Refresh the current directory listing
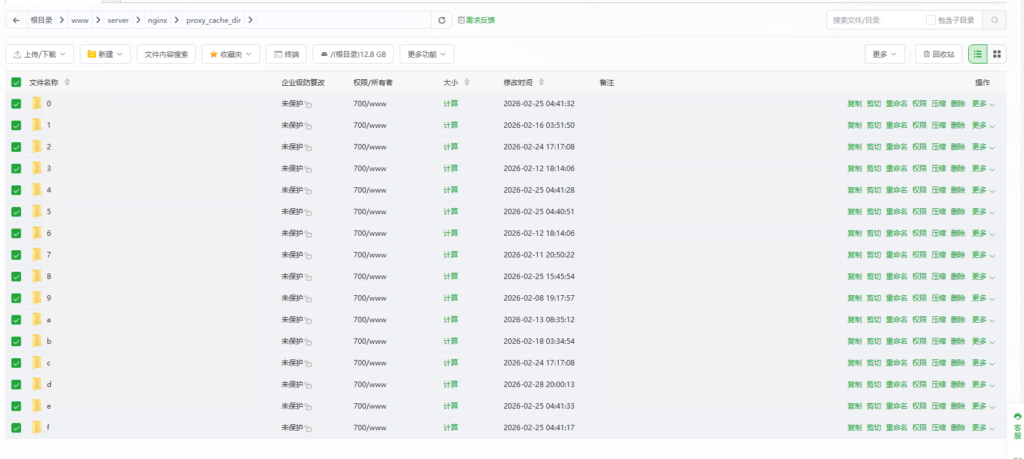Viewport: 1024px width, 459px height. (x=443, y=20)
